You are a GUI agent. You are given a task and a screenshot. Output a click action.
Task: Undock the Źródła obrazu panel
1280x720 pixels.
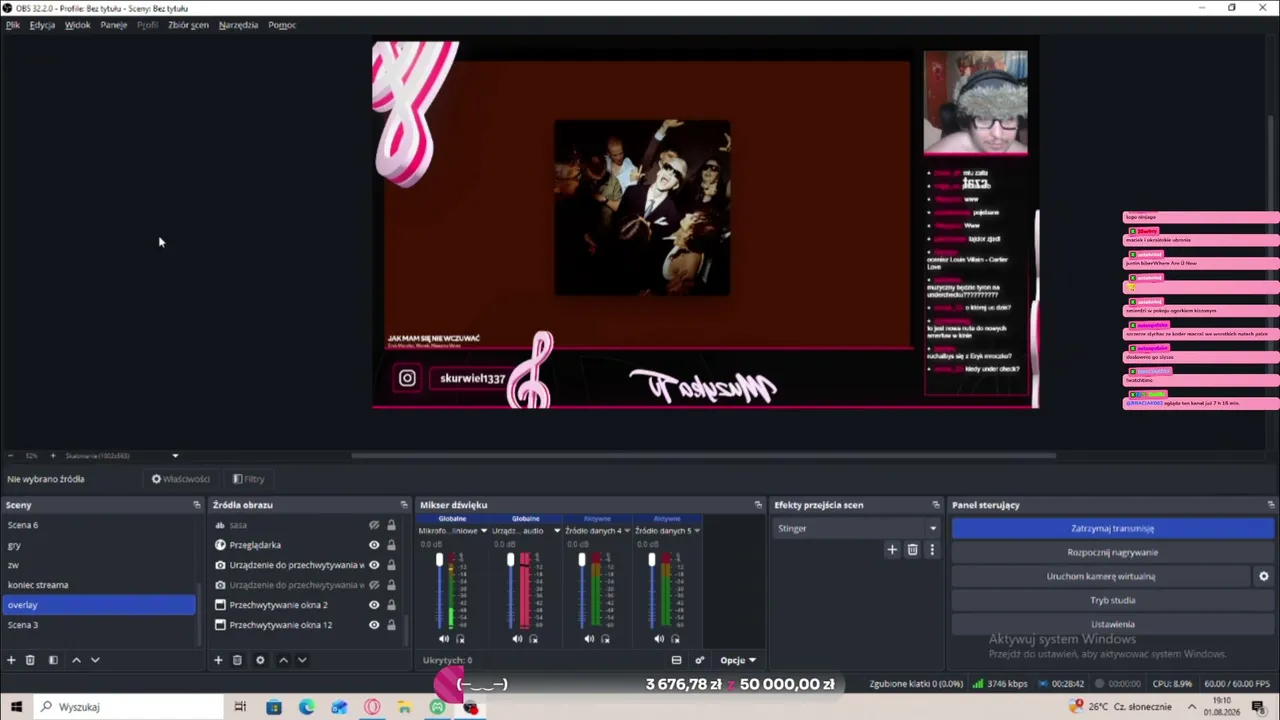[404, 505]
